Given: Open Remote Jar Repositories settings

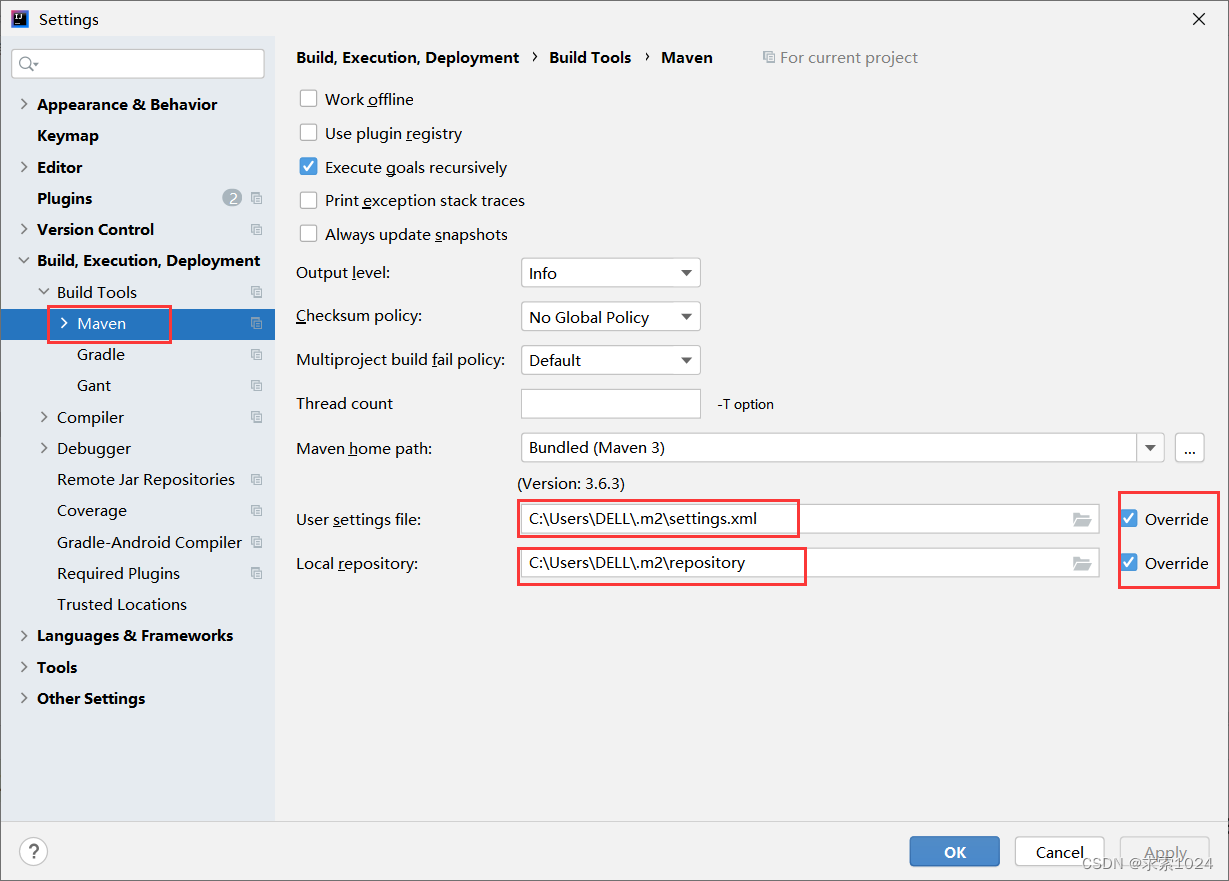Looking at the screenshot, I should click(x=146, y=479).
